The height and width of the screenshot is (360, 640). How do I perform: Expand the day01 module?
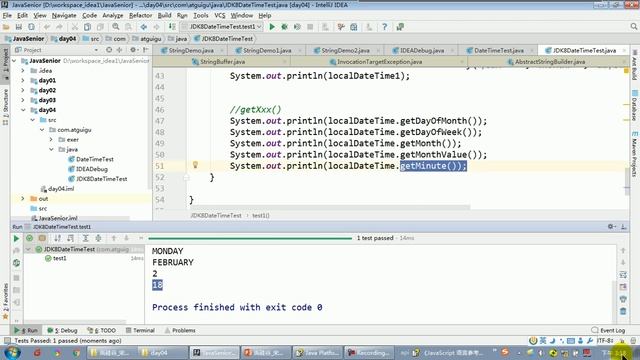coord(23,80)
